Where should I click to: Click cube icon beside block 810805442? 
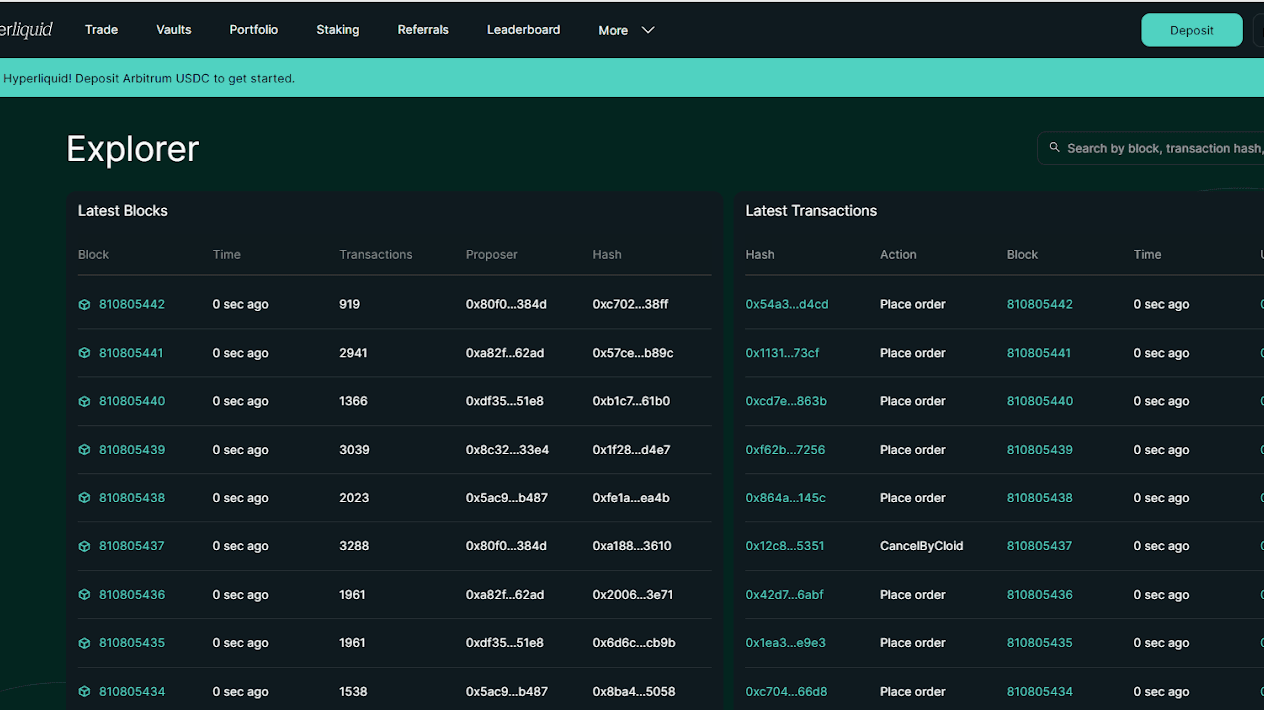(x=84, y=305)
